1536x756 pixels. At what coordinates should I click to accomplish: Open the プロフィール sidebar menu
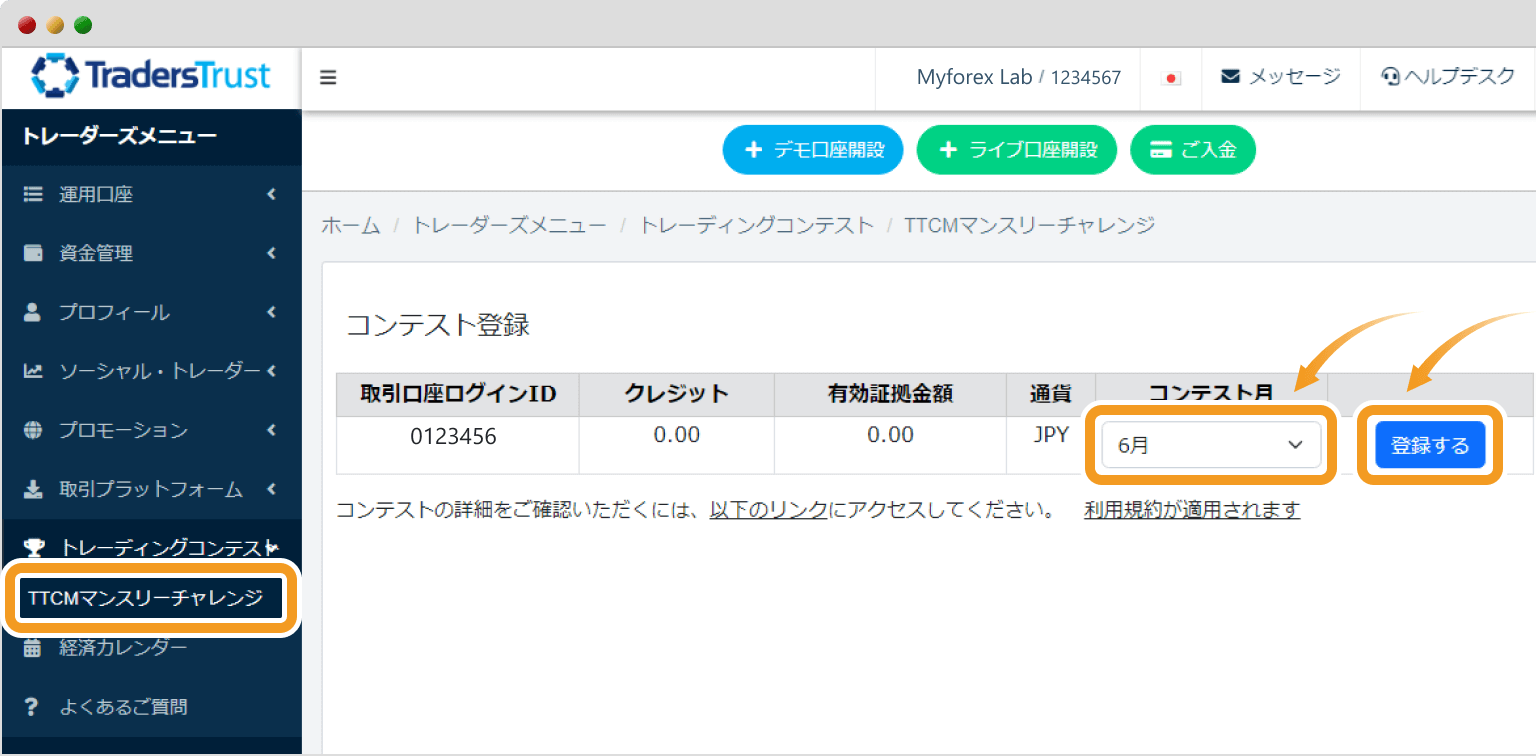tap(151, 312)
